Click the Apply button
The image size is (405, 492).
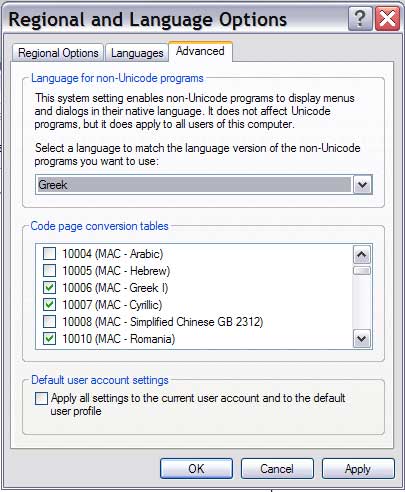click(358, 469)
